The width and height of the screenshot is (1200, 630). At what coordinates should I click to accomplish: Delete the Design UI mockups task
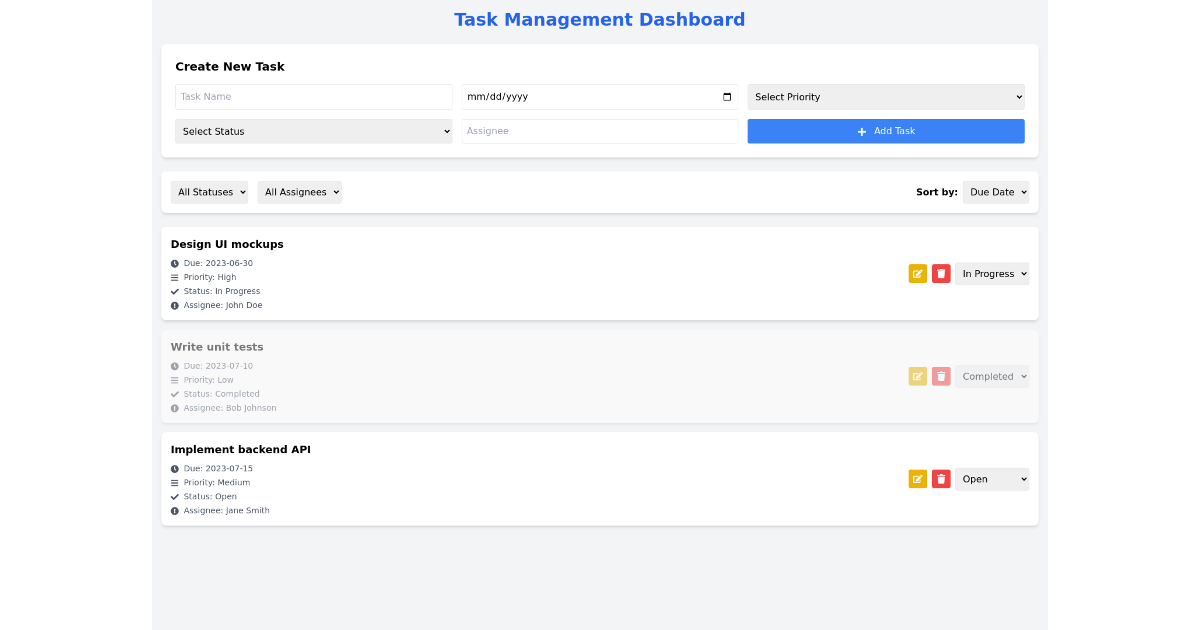[941, 274]
